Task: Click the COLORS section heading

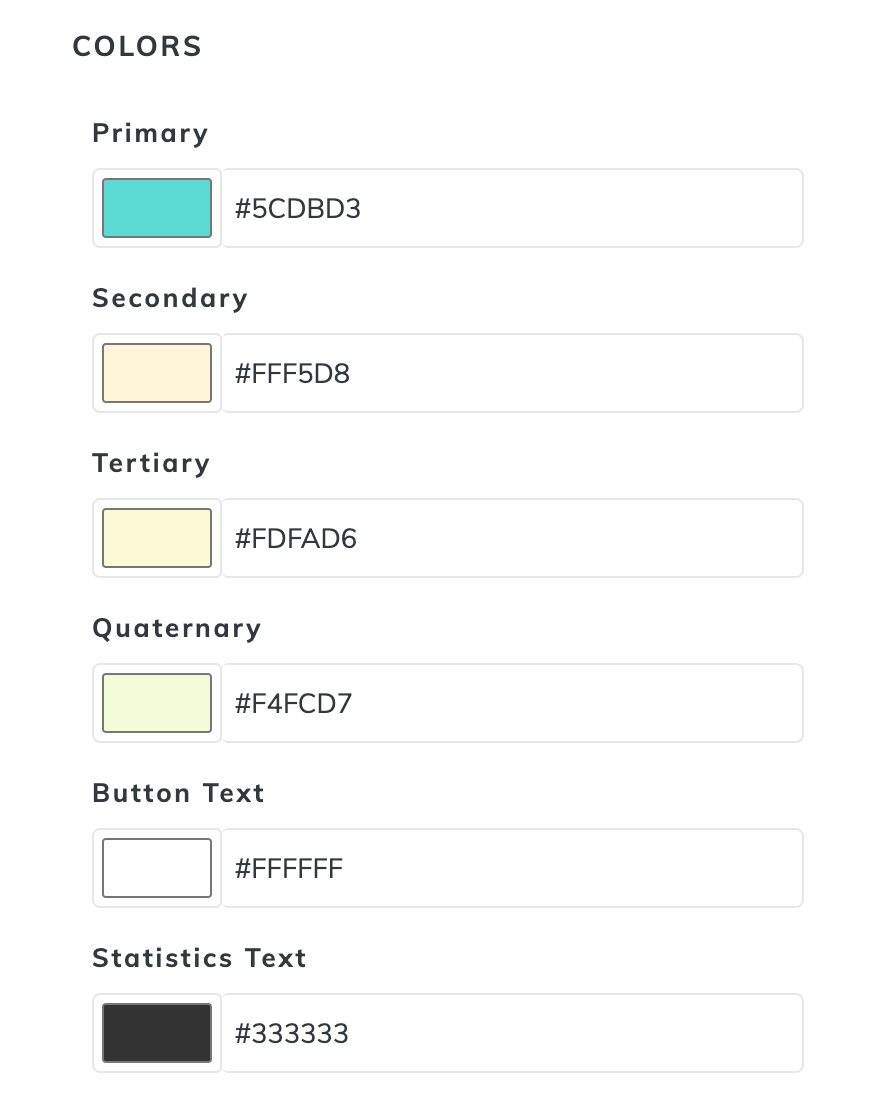Action: click(x=137, y=47)
